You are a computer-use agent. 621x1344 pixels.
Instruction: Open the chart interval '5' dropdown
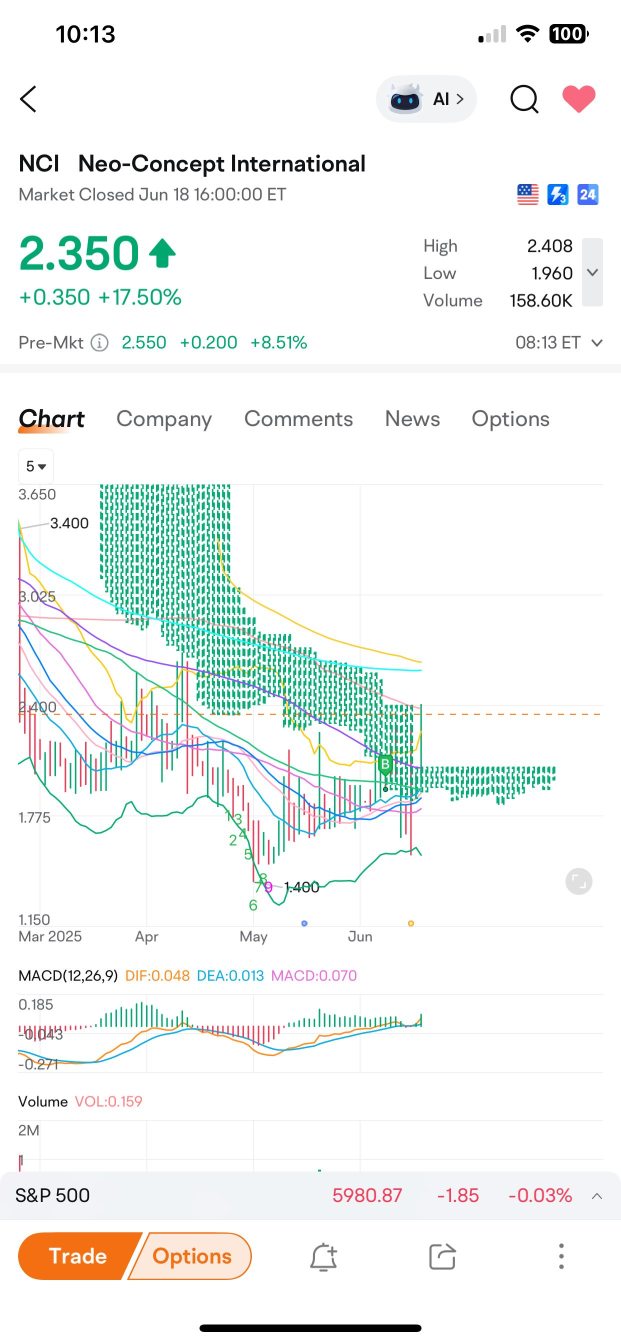click(36, 466)
